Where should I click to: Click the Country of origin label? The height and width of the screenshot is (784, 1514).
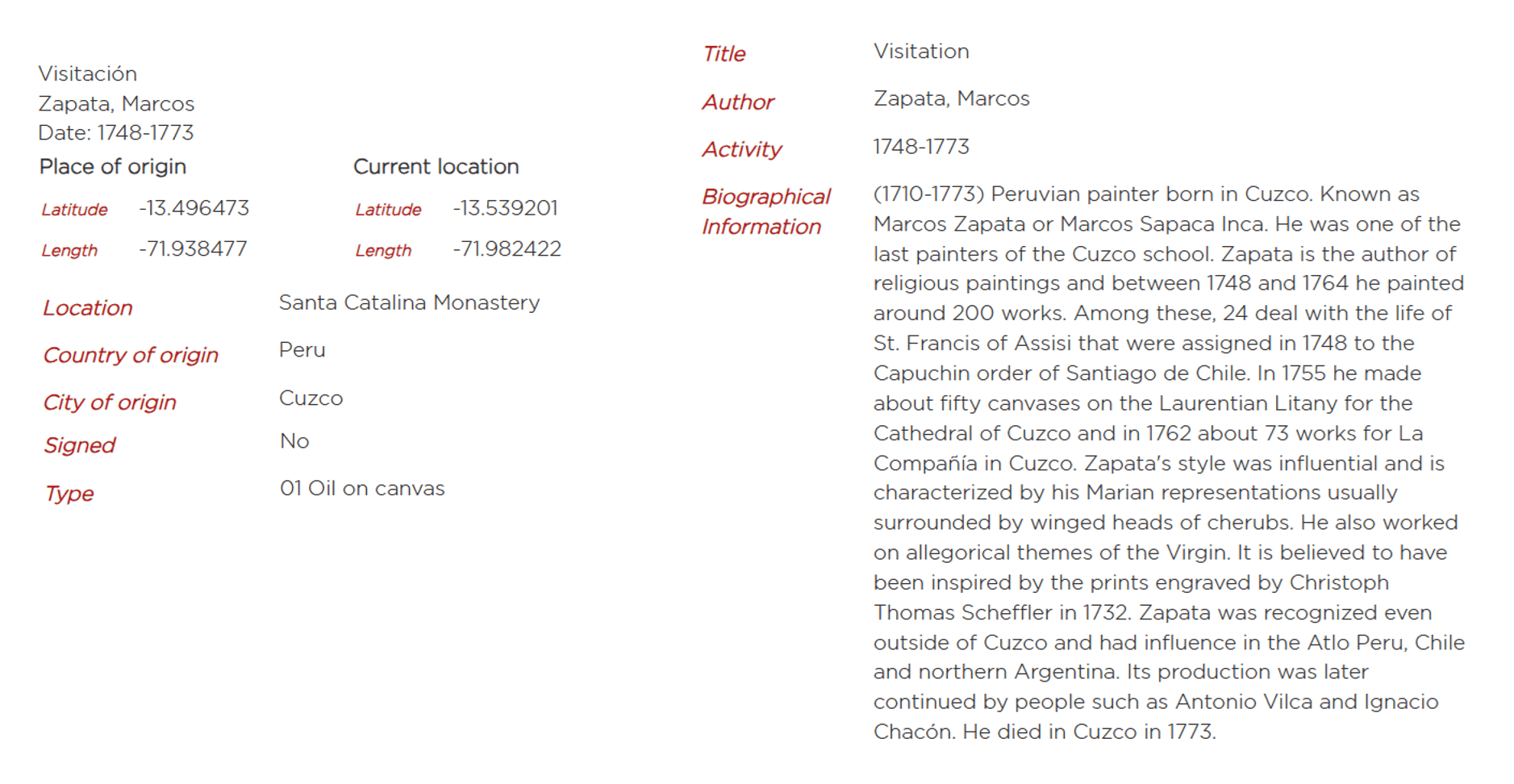click(131, 356)
